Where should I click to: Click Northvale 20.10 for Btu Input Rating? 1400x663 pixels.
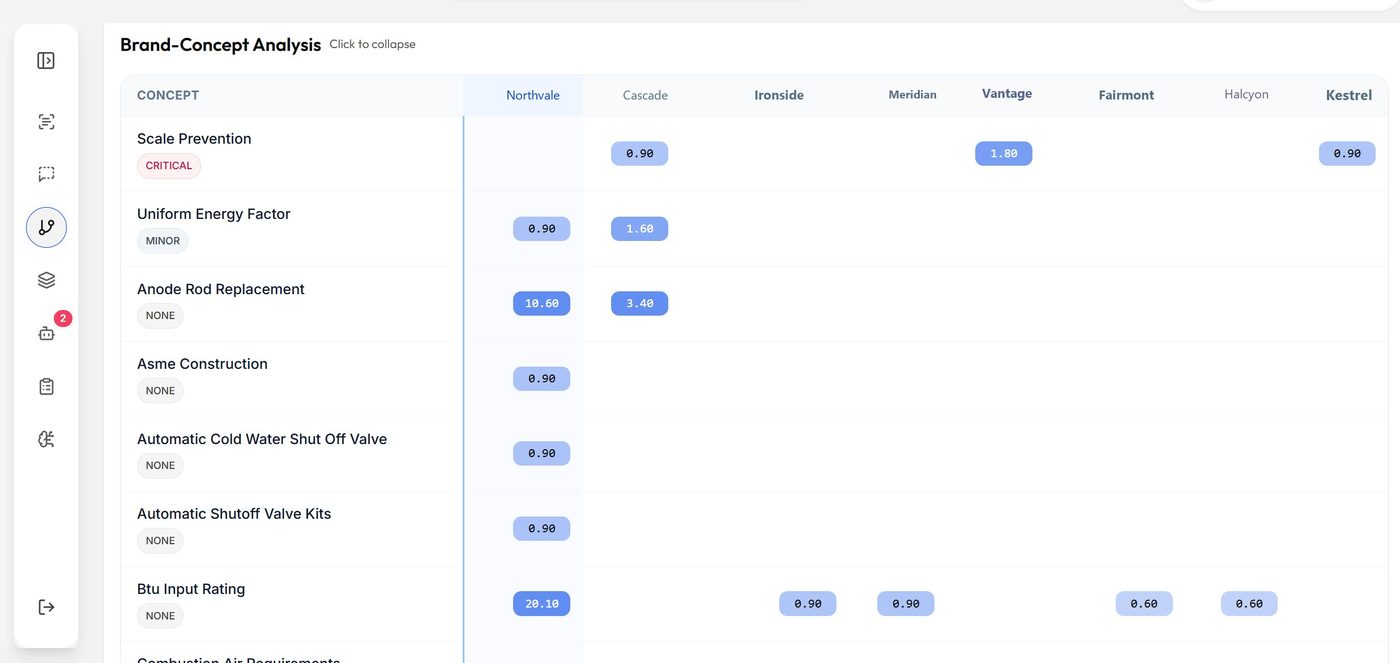tap(542, 604)
